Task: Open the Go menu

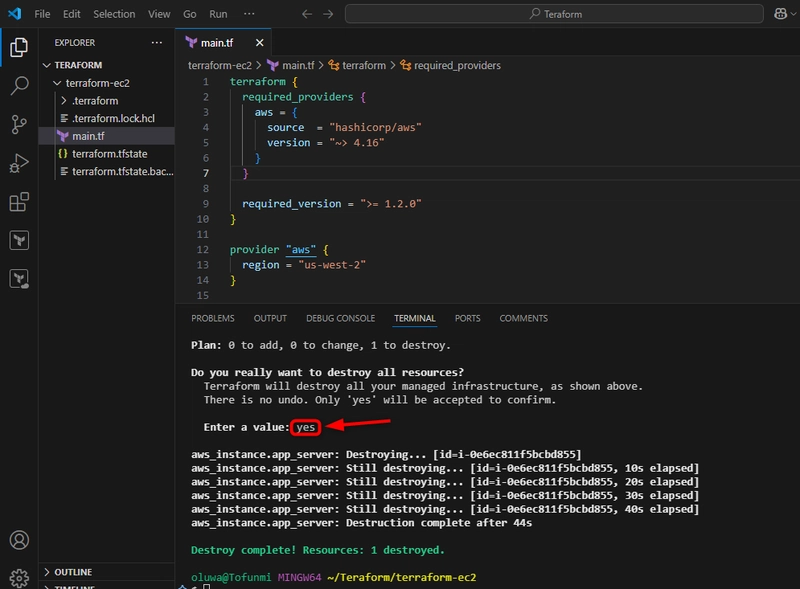Action: 190,14
